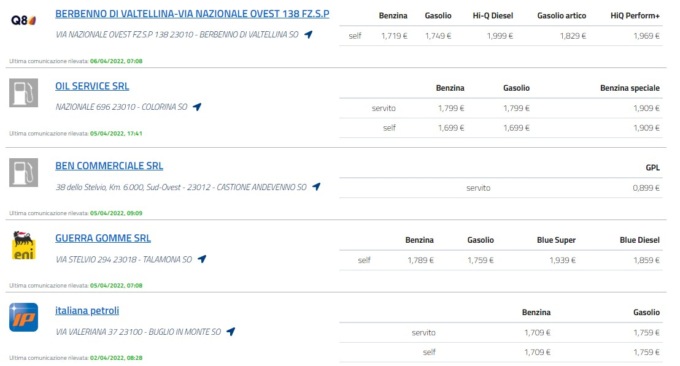
Task: Click Hi-Q Diesel price 1,999 €
Action: pyautogui.click(x=500, y=36)
